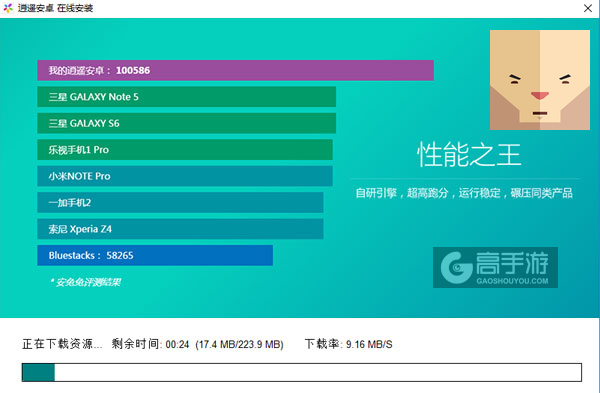Click the 安兔兔评测结果 footnote
600x393 pixels.
(x=85, y=282)
